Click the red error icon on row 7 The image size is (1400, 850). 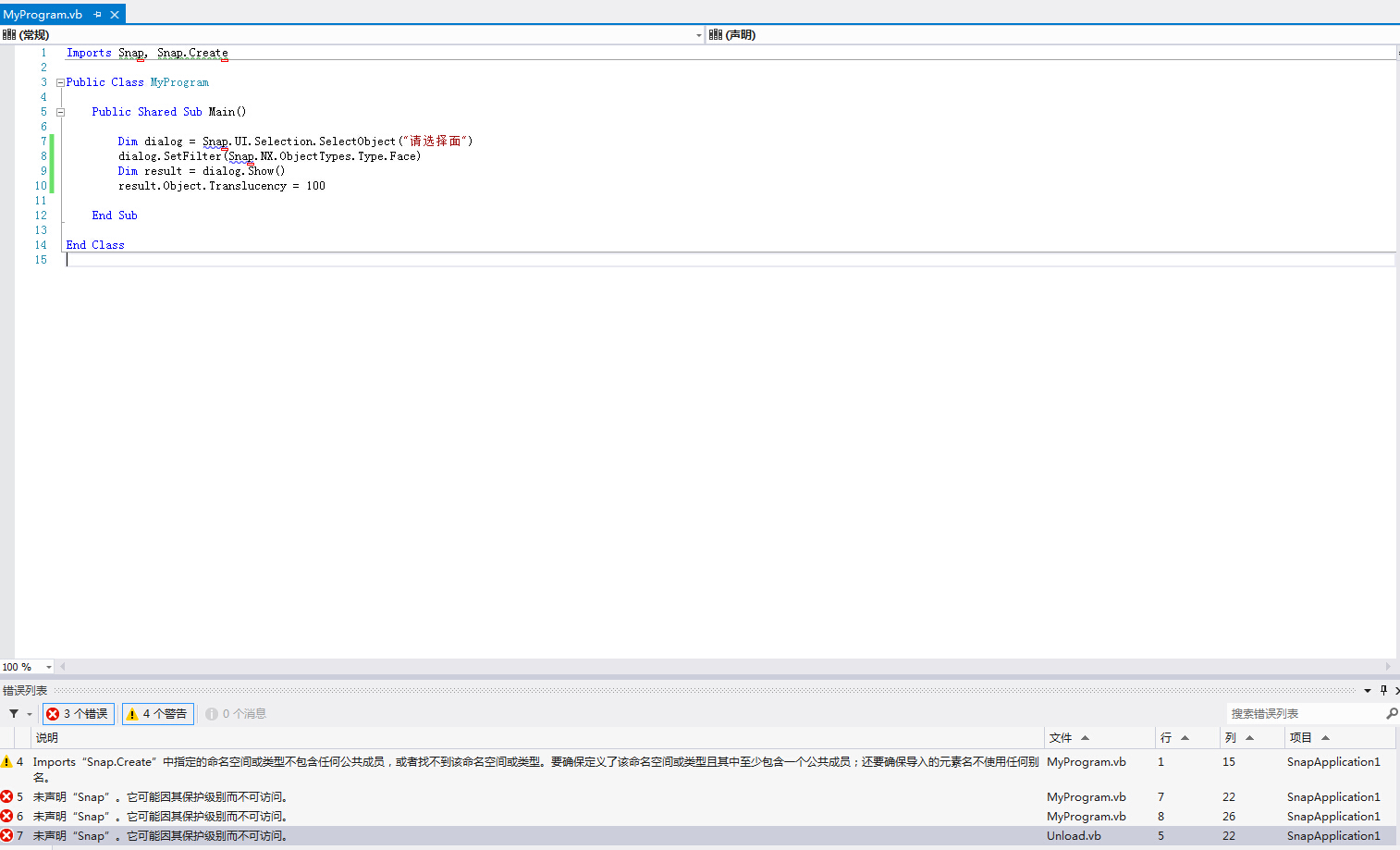click(x=7, y=836)
